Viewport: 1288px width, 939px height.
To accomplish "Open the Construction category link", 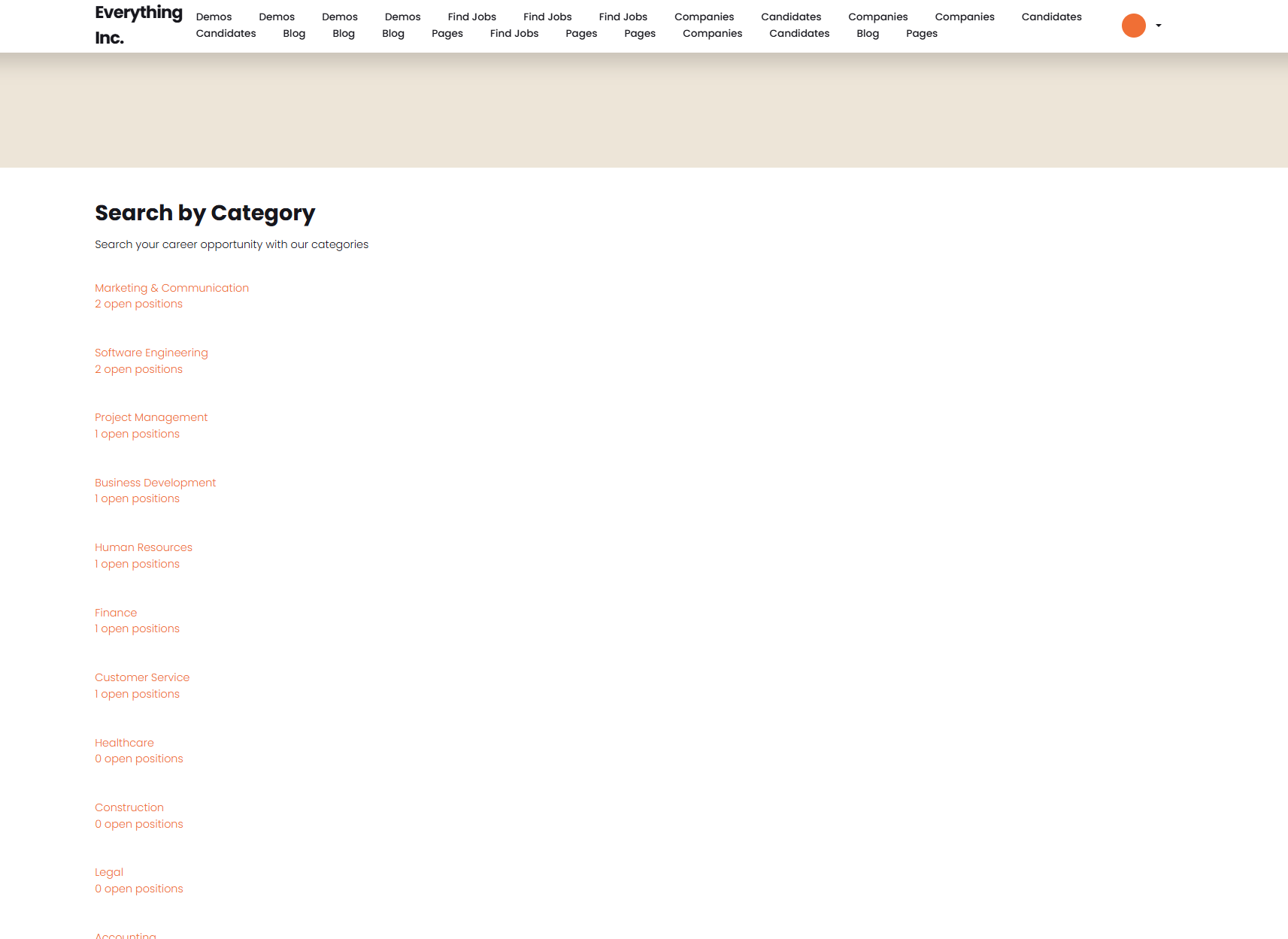I will click(129, 807).
